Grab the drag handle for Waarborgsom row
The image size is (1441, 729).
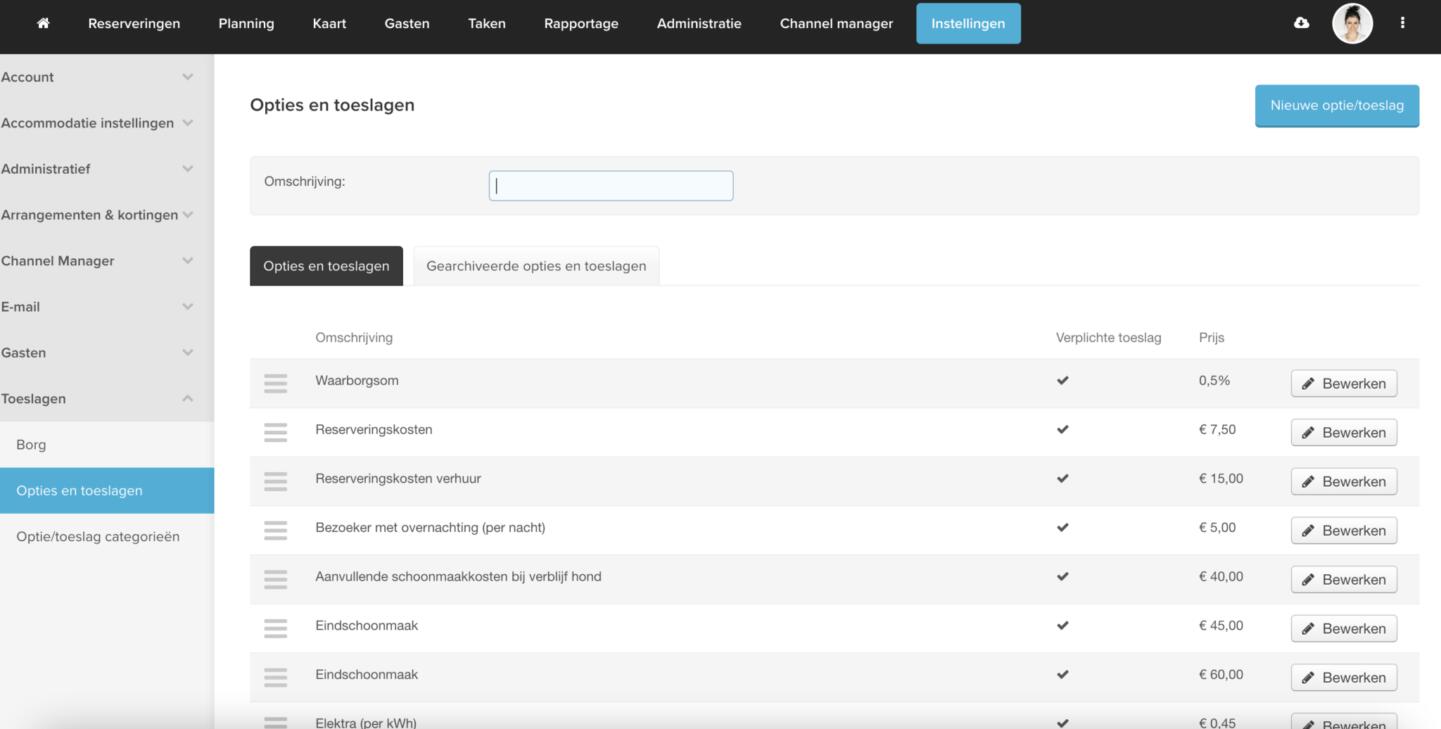275,383
